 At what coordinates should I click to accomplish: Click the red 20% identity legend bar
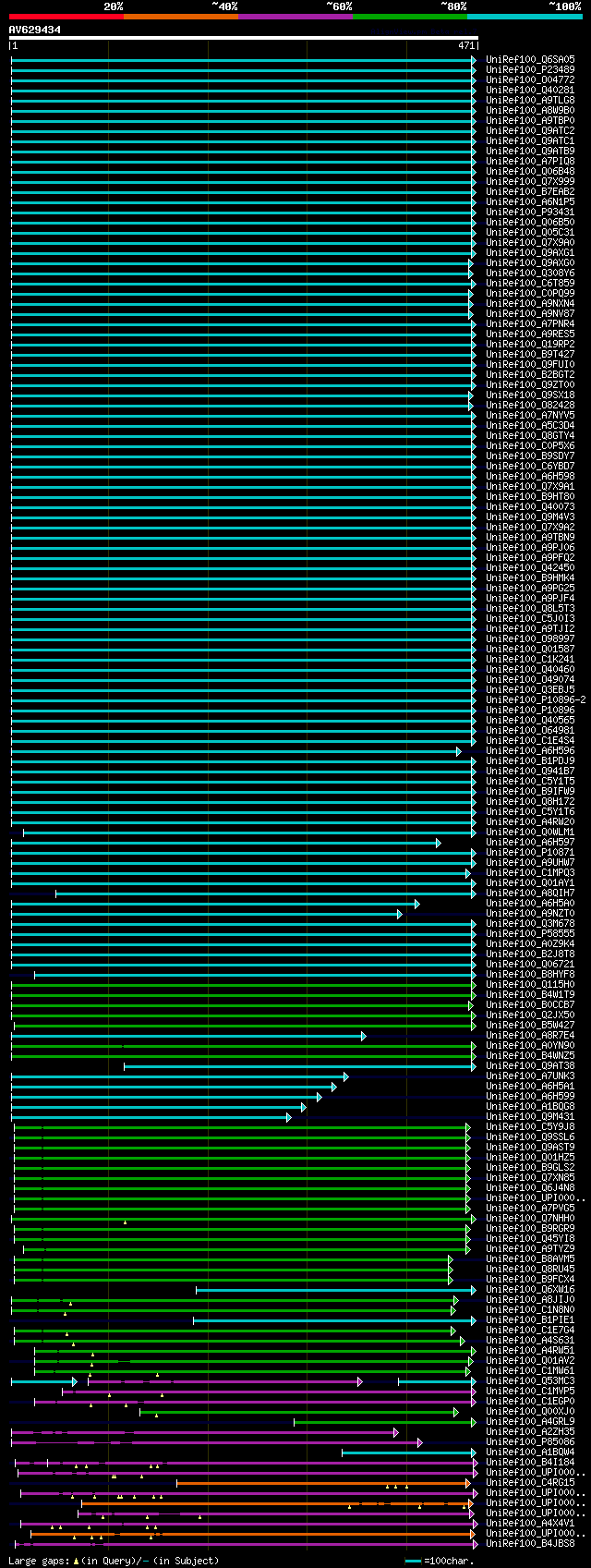pos(66,17)
